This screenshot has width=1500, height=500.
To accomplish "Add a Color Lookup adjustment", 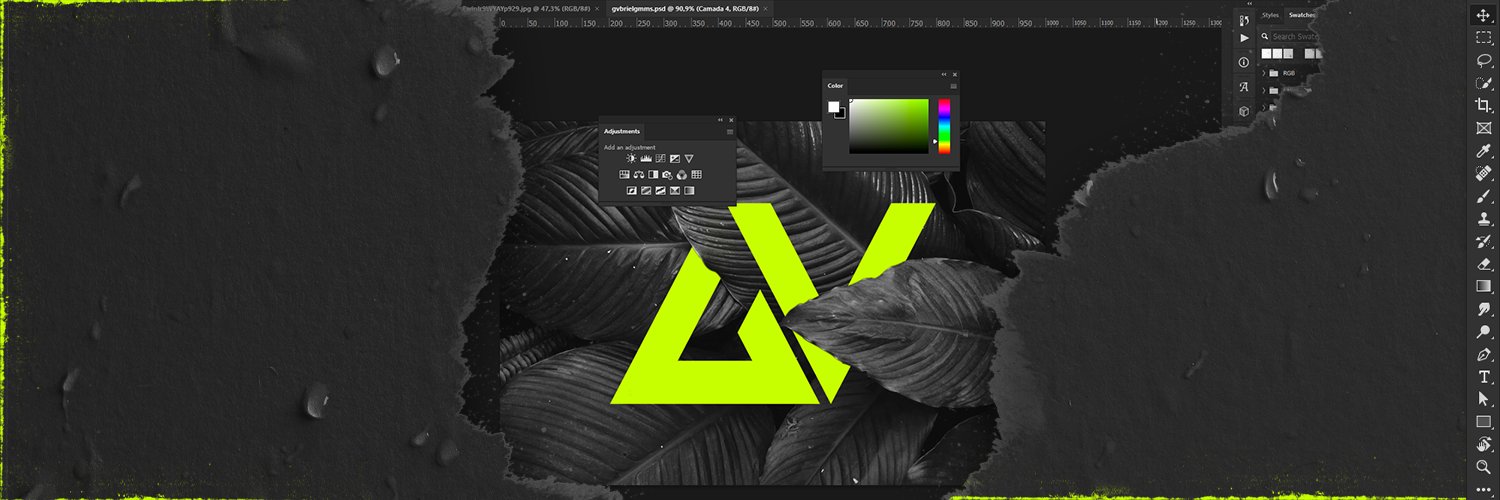I will (x=696, y=174).
